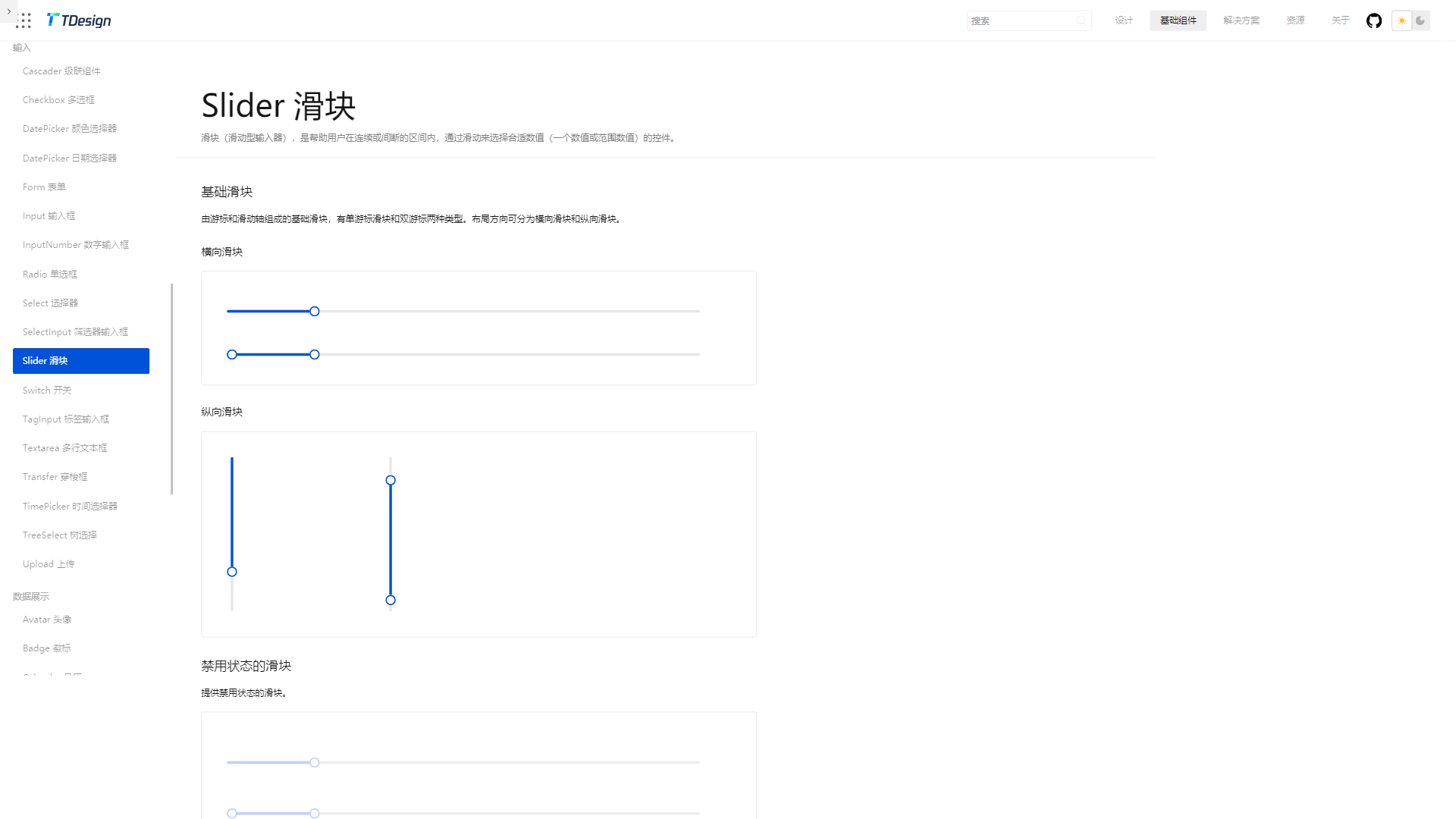Click the first vertical slider handle
The height and width of the screenshot is (819, 1456).
(x=232, y=572)
